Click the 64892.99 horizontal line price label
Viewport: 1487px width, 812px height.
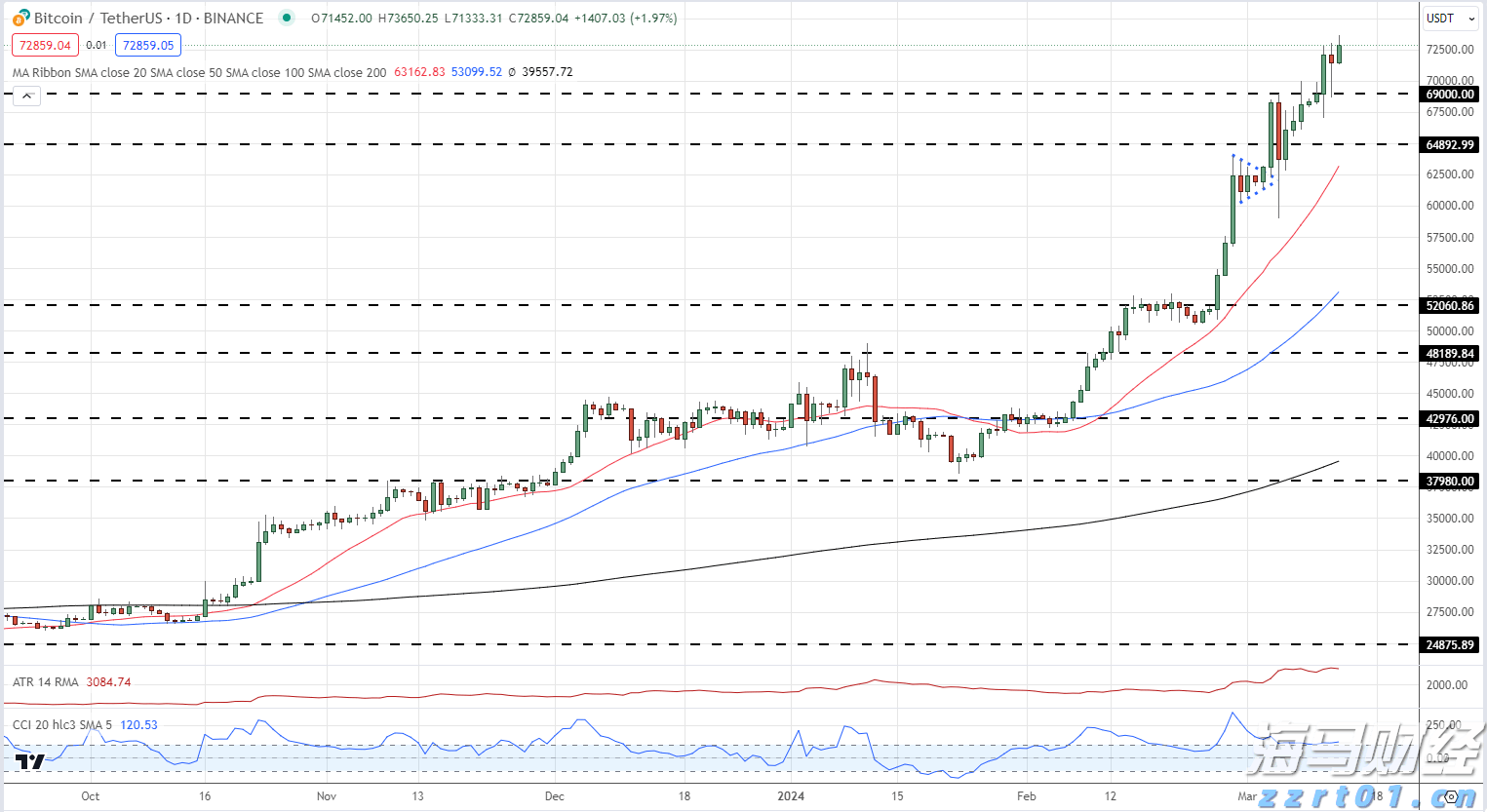coord(1449,145)
